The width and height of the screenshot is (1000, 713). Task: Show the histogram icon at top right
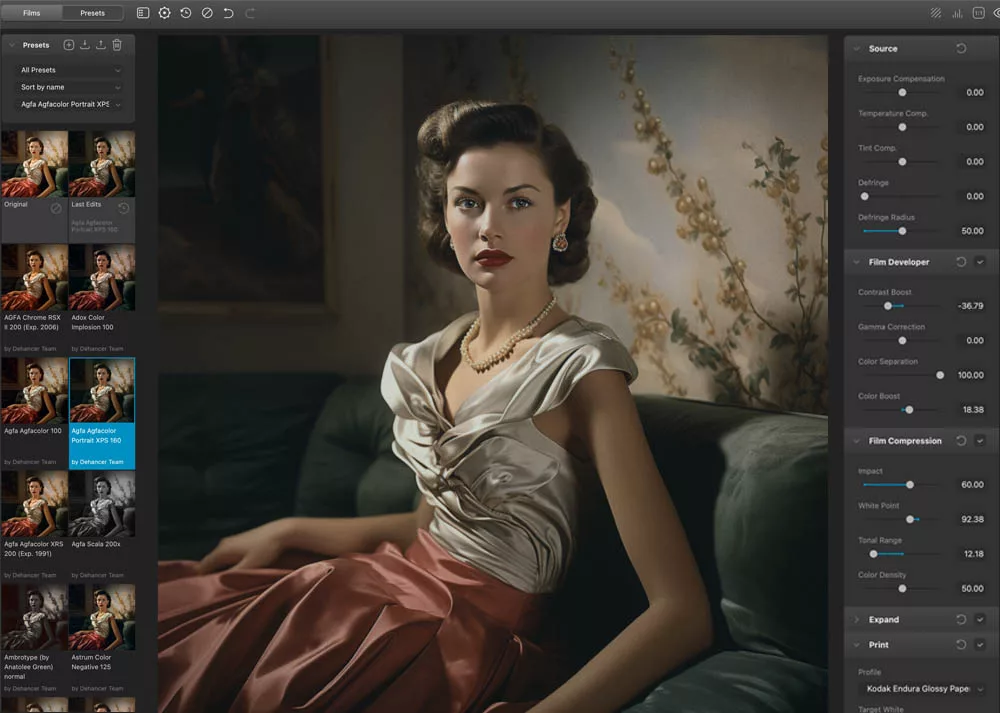(x=956, y=13)
